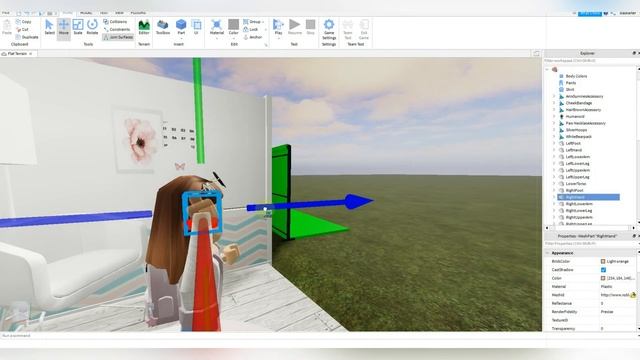Open the Toolbox panel
The width and height of the screenshot is (640, 360).
[x=163, y=27]
